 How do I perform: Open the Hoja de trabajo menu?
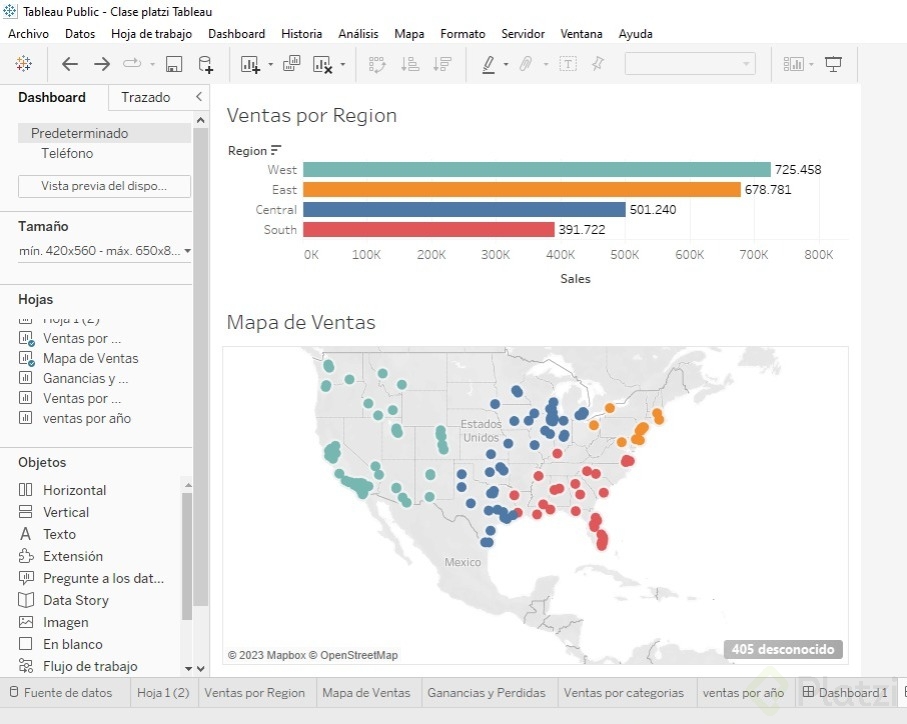coord(152,34)
